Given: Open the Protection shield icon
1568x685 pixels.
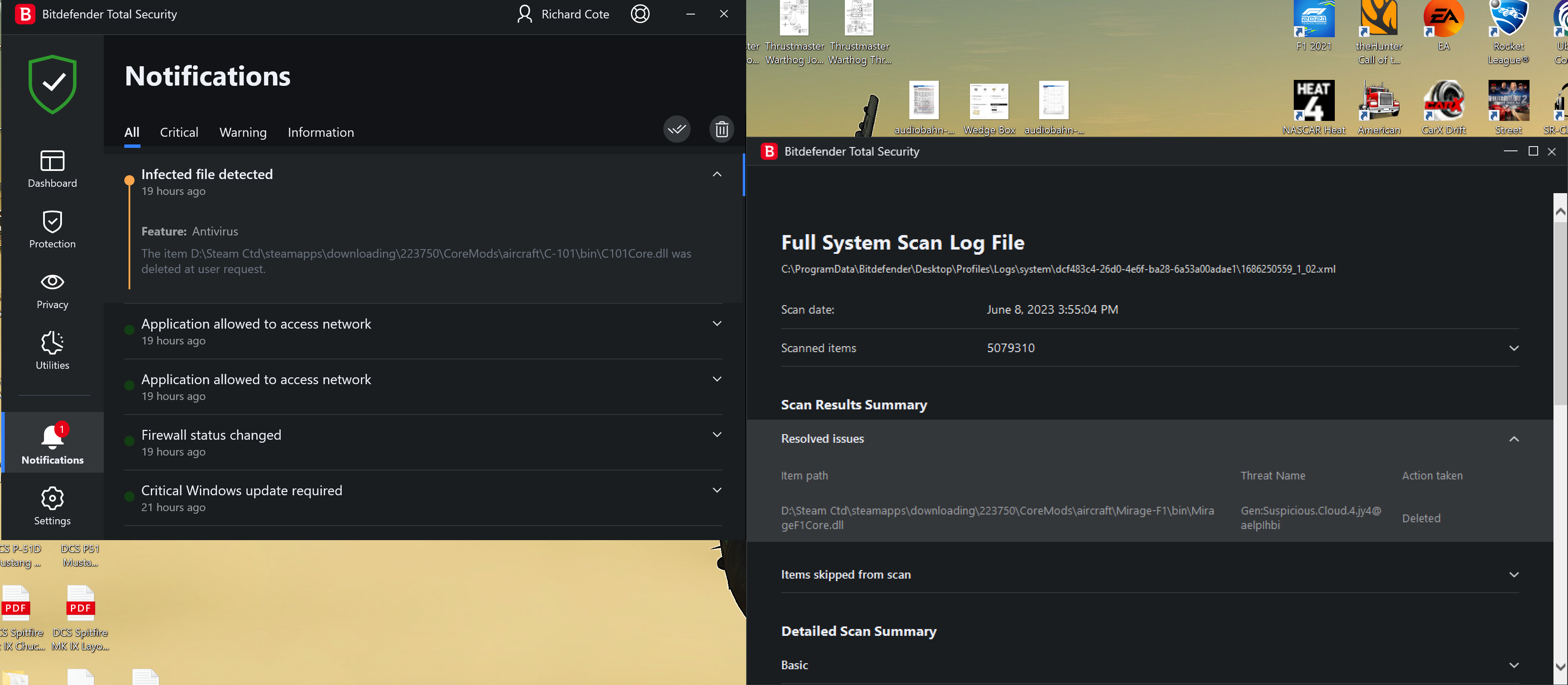Looking at the screenshot, I should click(x=53, y=222).
